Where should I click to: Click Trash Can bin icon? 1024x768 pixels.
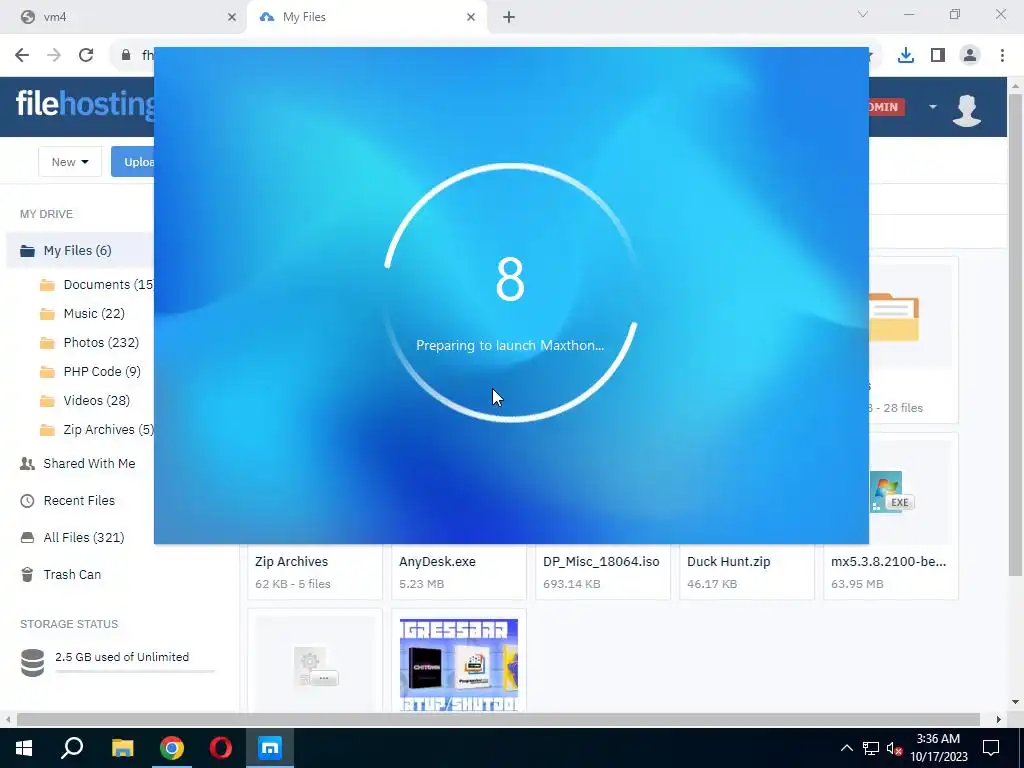pos(27,574)
